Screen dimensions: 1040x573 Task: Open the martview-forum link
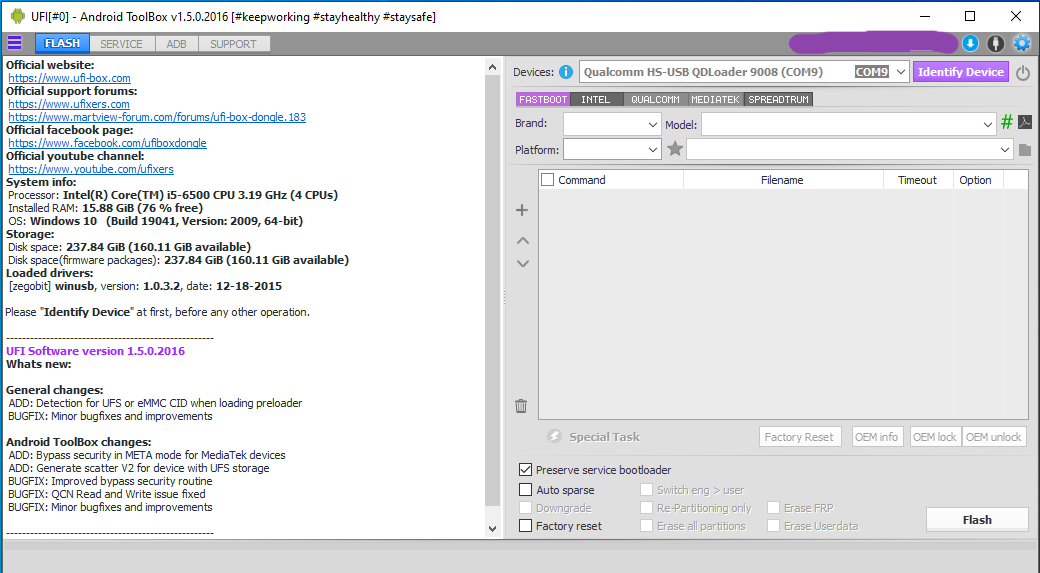(157, 117)
